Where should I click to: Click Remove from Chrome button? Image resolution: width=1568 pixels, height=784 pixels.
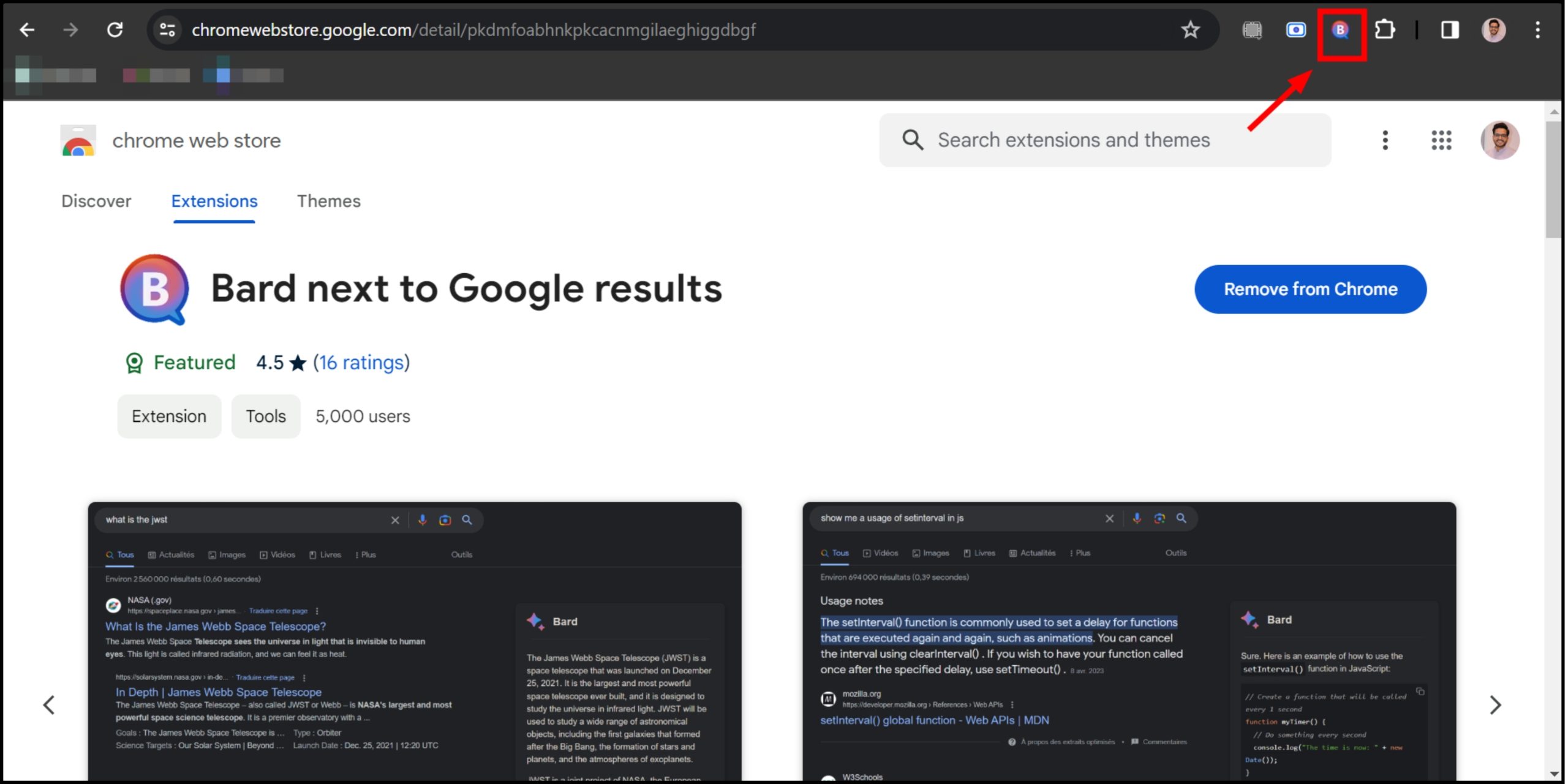click(x=1310, y=289)
